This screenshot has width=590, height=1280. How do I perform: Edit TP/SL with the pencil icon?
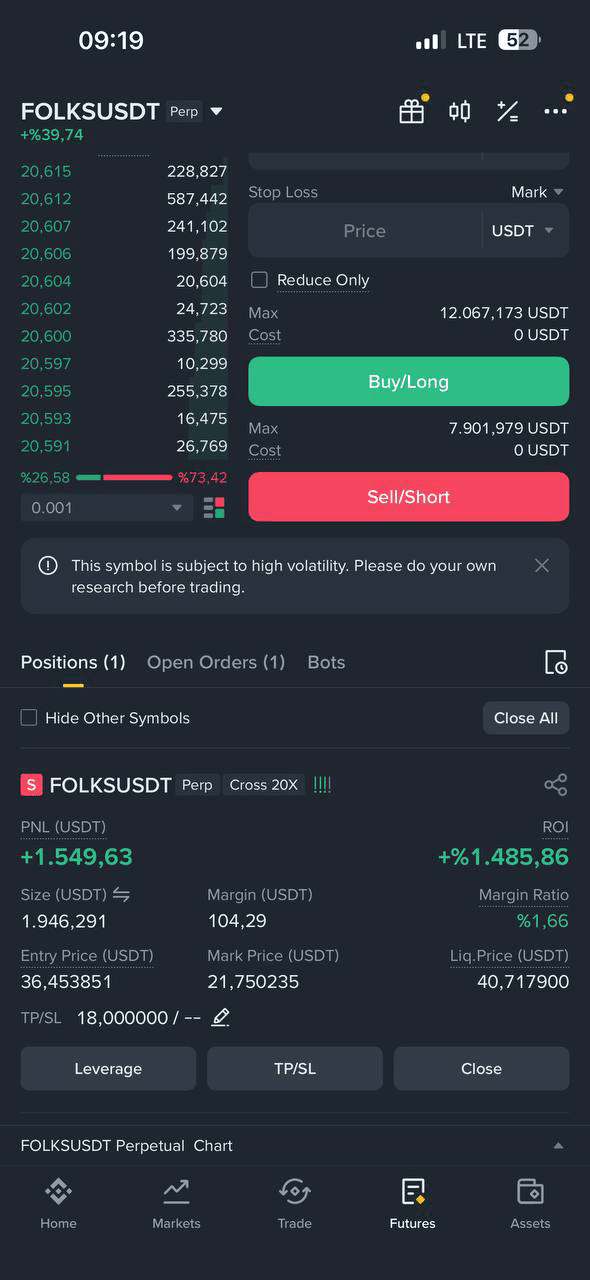coord(221,1017)
